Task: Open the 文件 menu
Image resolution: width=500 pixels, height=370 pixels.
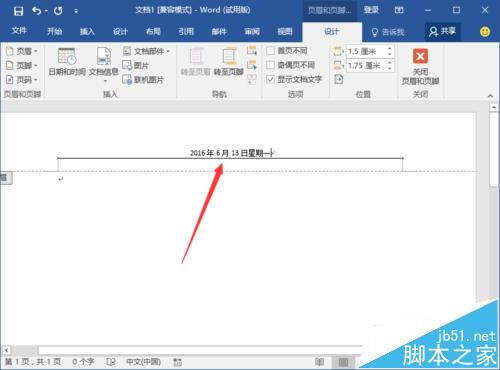Action: click(x=19, y=31)
